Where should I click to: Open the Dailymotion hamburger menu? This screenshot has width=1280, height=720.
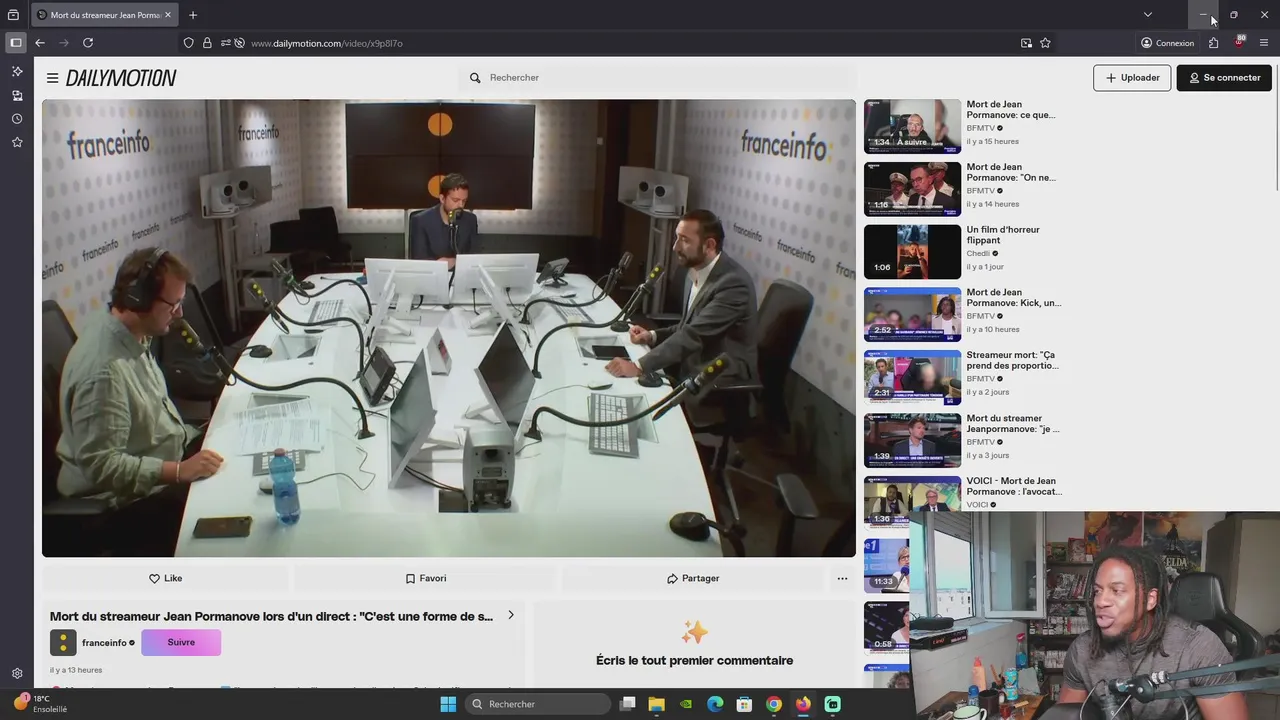(52, 78)
